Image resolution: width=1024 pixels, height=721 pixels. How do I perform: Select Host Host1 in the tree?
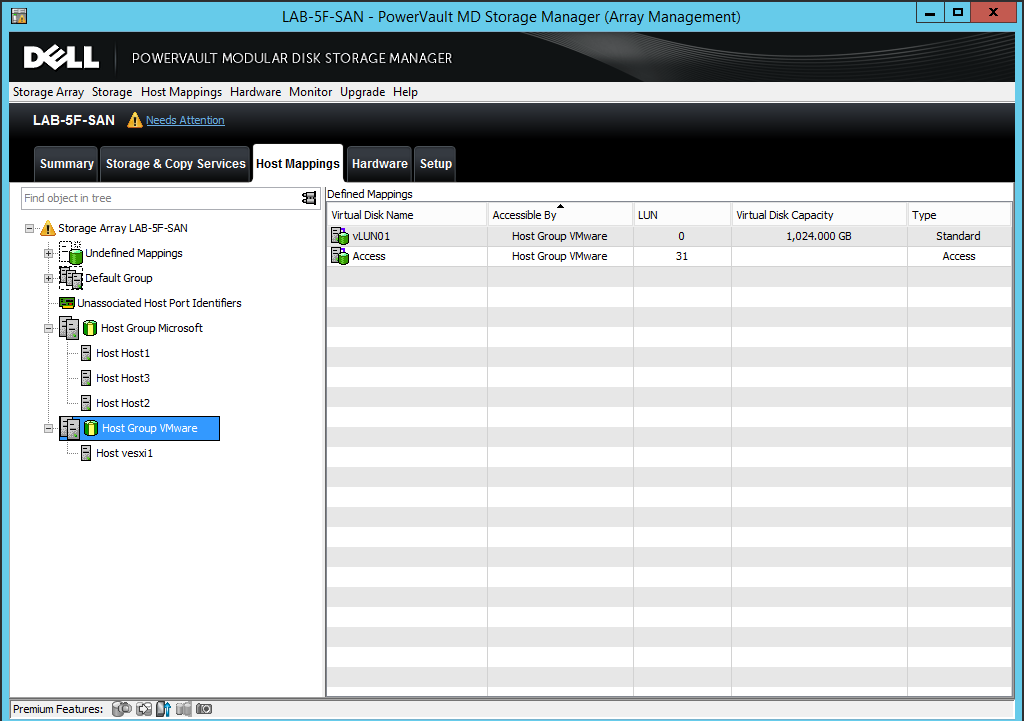click(x=123, y=353)
